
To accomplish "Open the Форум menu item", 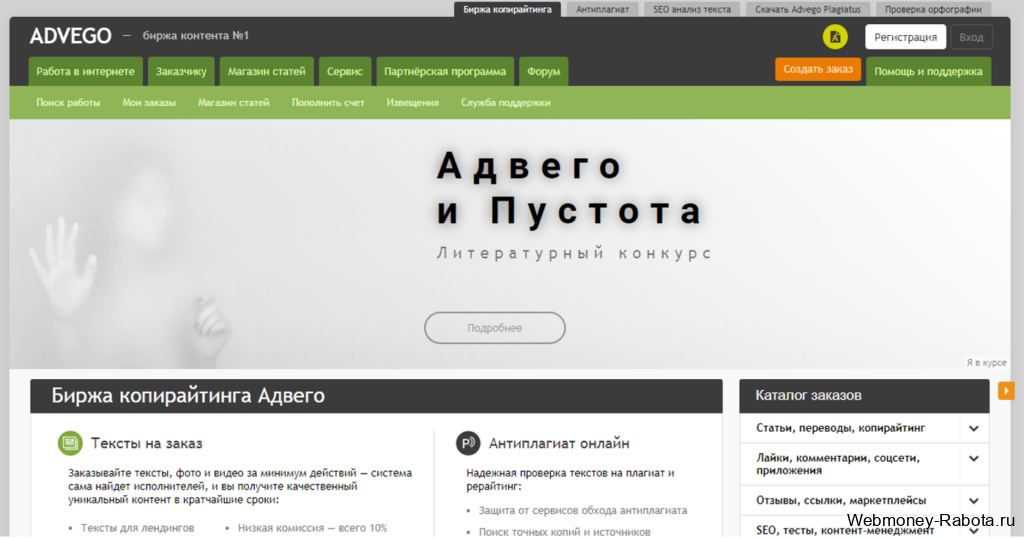I will (x=543, y=72).
